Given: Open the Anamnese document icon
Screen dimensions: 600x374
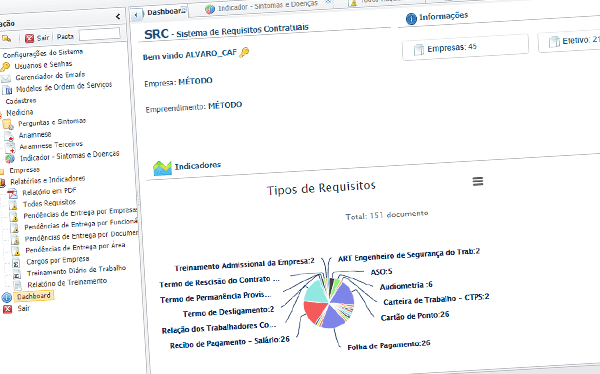Looking at the screenshot, I should (9, 136).
